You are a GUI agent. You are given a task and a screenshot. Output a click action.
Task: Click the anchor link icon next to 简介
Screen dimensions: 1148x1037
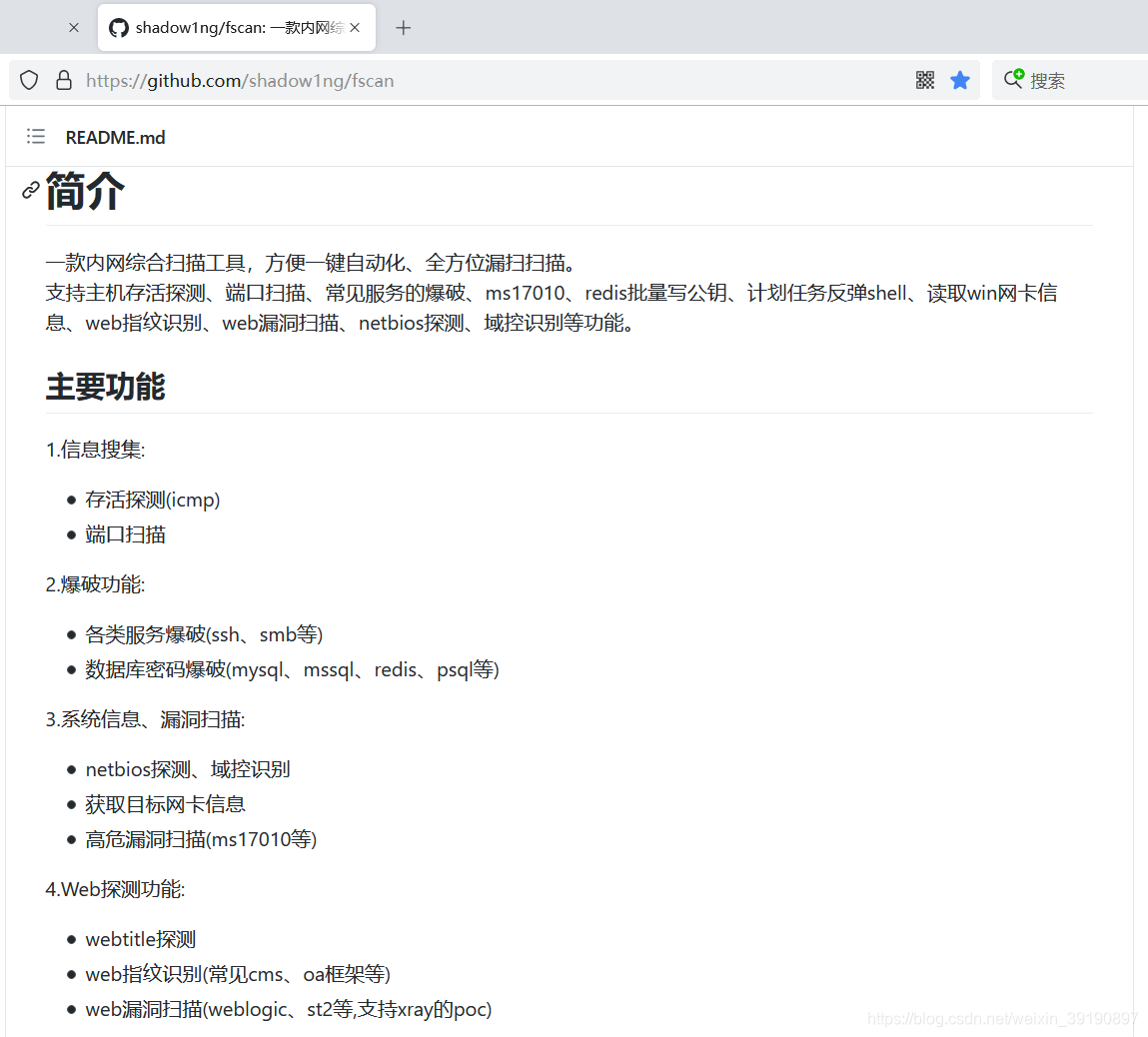click(x=29, y=190)
